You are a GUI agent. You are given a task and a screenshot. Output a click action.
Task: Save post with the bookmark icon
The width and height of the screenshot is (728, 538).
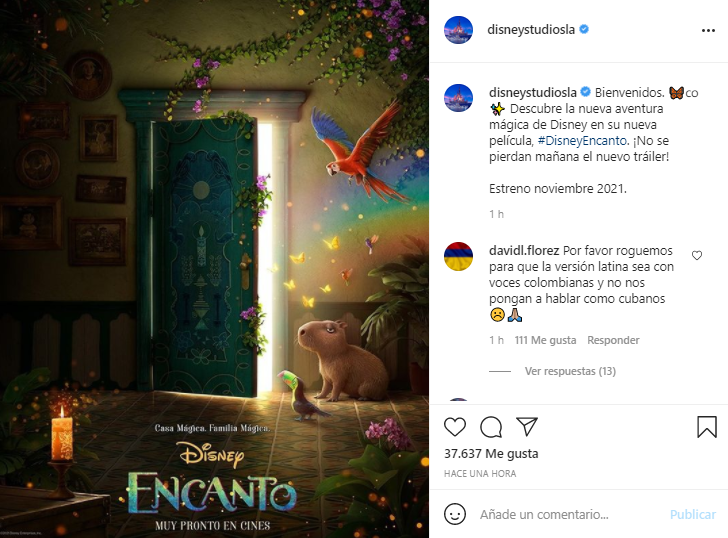[x=707, y=427]
